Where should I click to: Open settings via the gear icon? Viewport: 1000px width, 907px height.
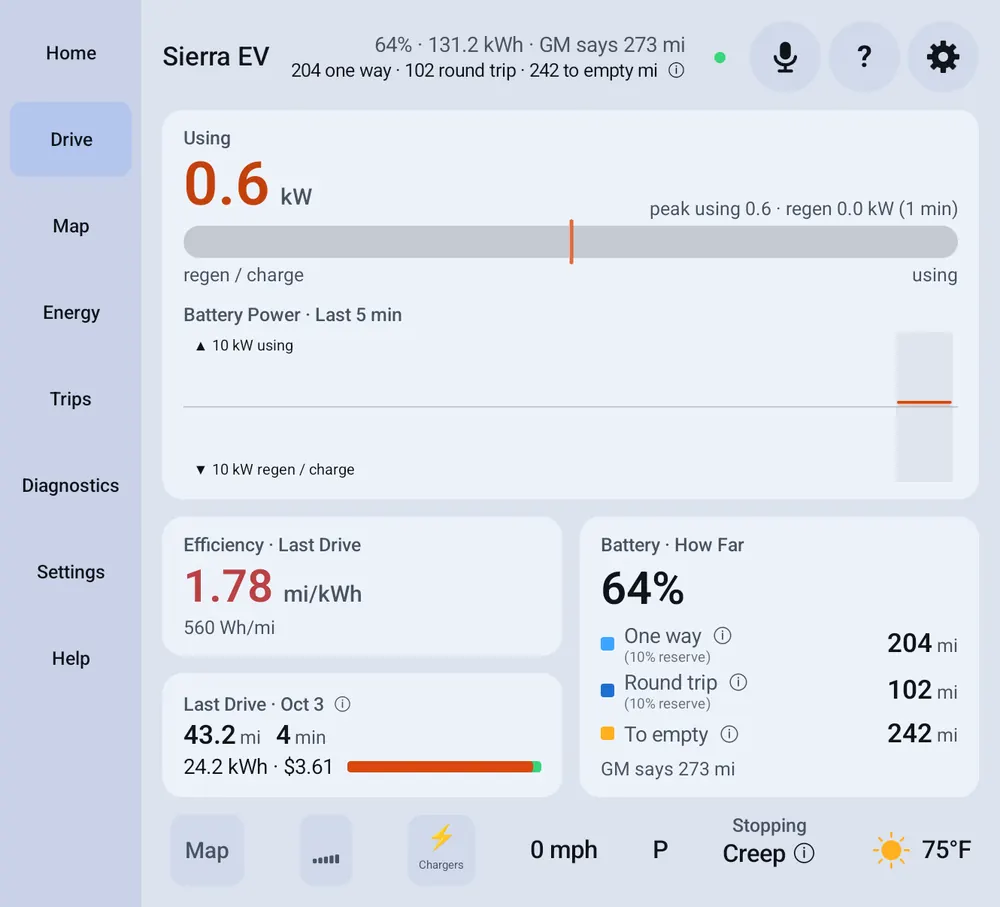tap(943, 57)
